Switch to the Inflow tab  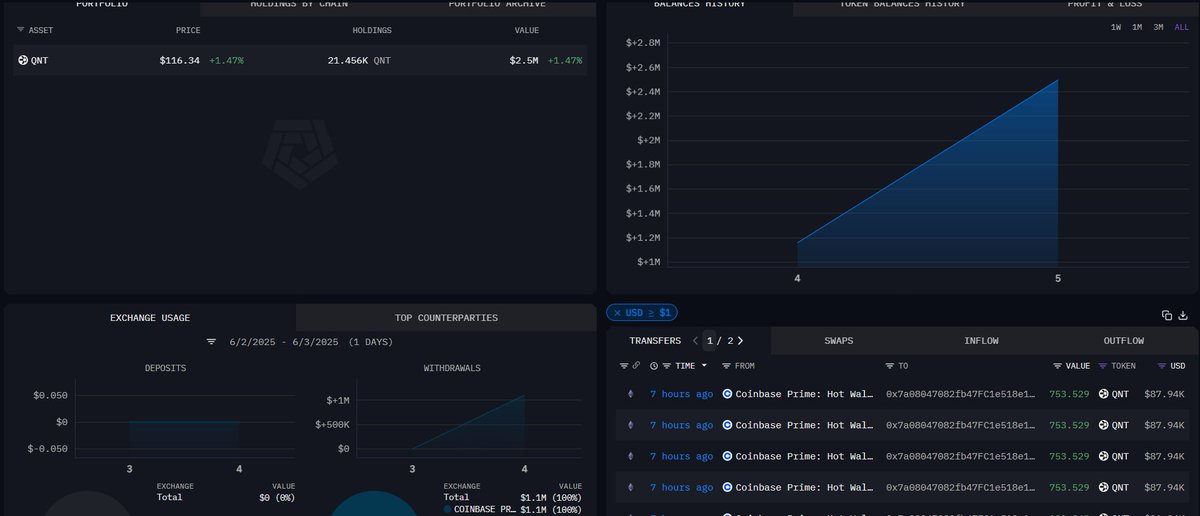pos(981,341)
